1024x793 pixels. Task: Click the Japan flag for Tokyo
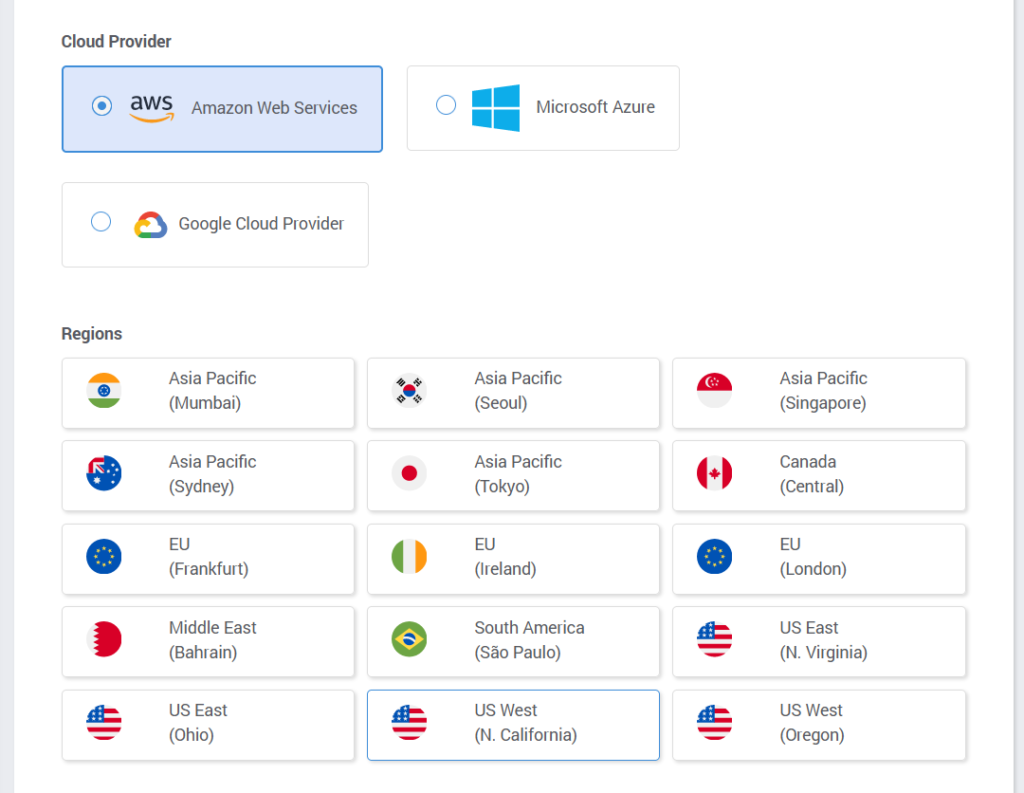click(x=409, y=473)
